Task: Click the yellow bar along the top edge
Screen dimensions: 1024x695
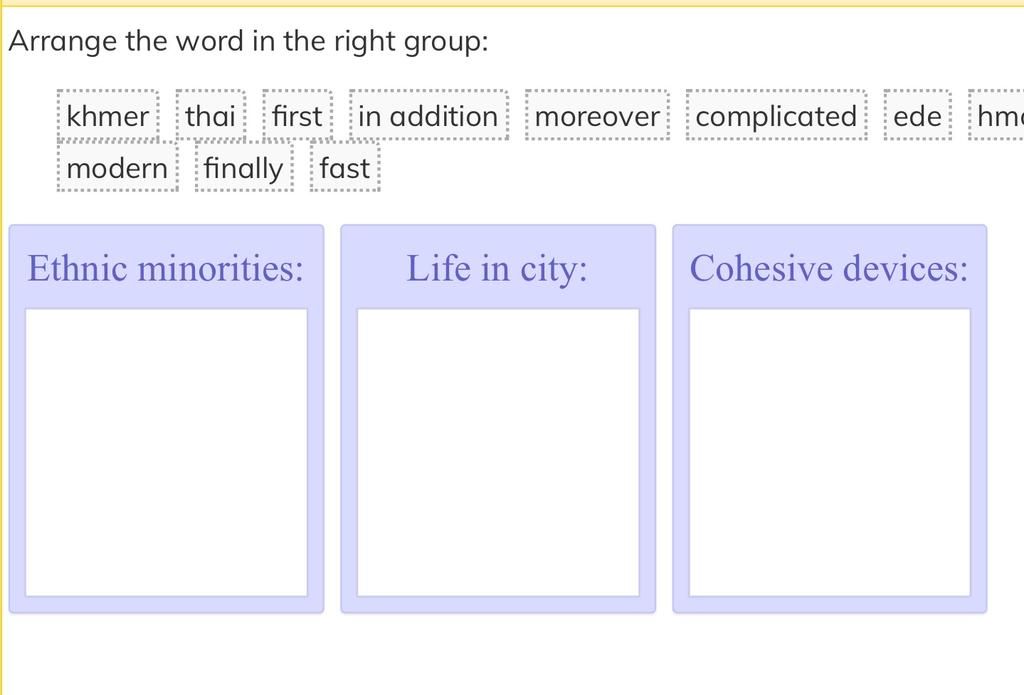Action: [512, 3]
